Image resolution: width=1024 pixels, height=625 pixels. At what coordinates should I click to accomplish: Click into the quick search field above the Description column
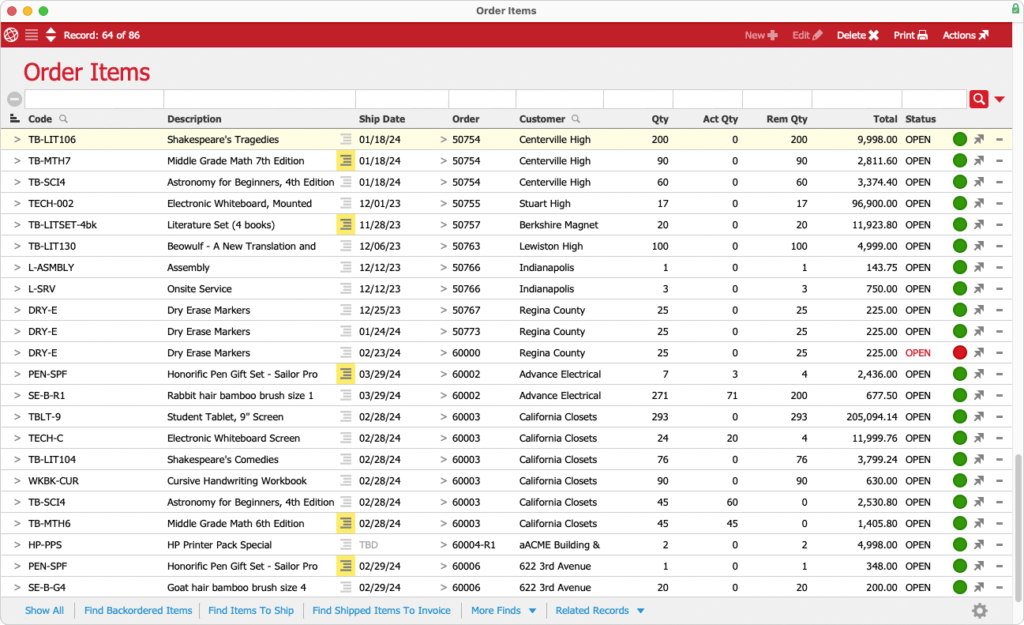[258, 99]
